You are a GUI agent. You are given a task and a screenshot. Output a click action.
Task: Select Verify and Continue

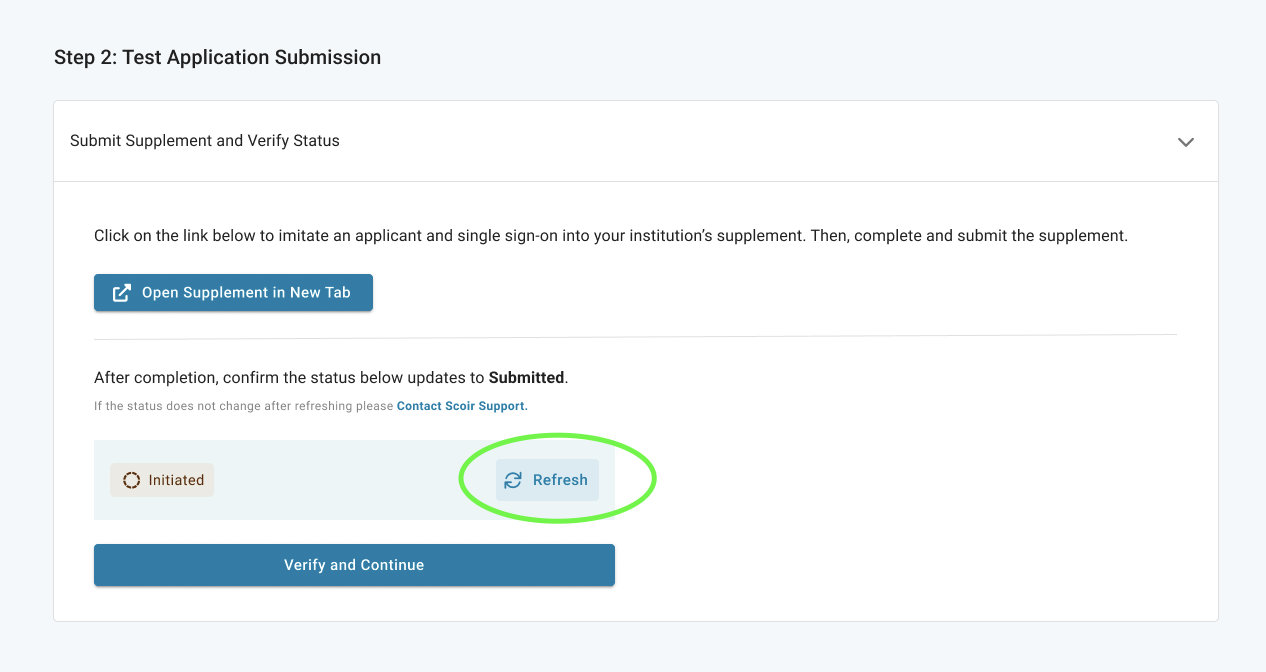(x=354, y=565)
